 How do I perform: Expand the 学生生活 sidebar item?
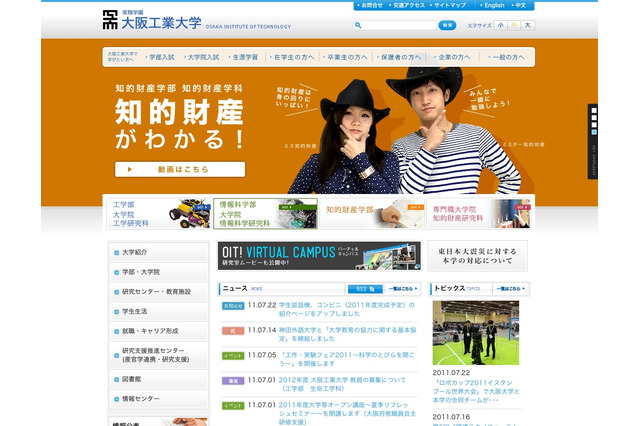(x=159, y=311)
